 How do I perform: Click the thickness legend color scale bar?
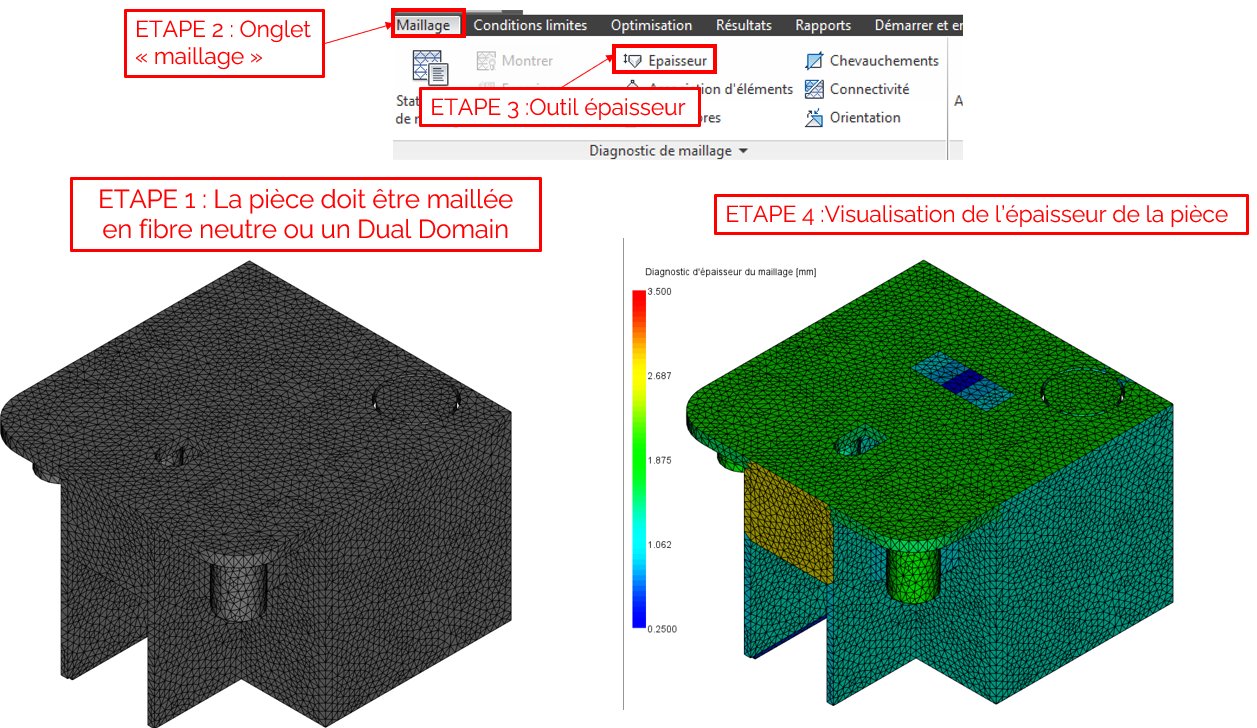click(639, 459)
